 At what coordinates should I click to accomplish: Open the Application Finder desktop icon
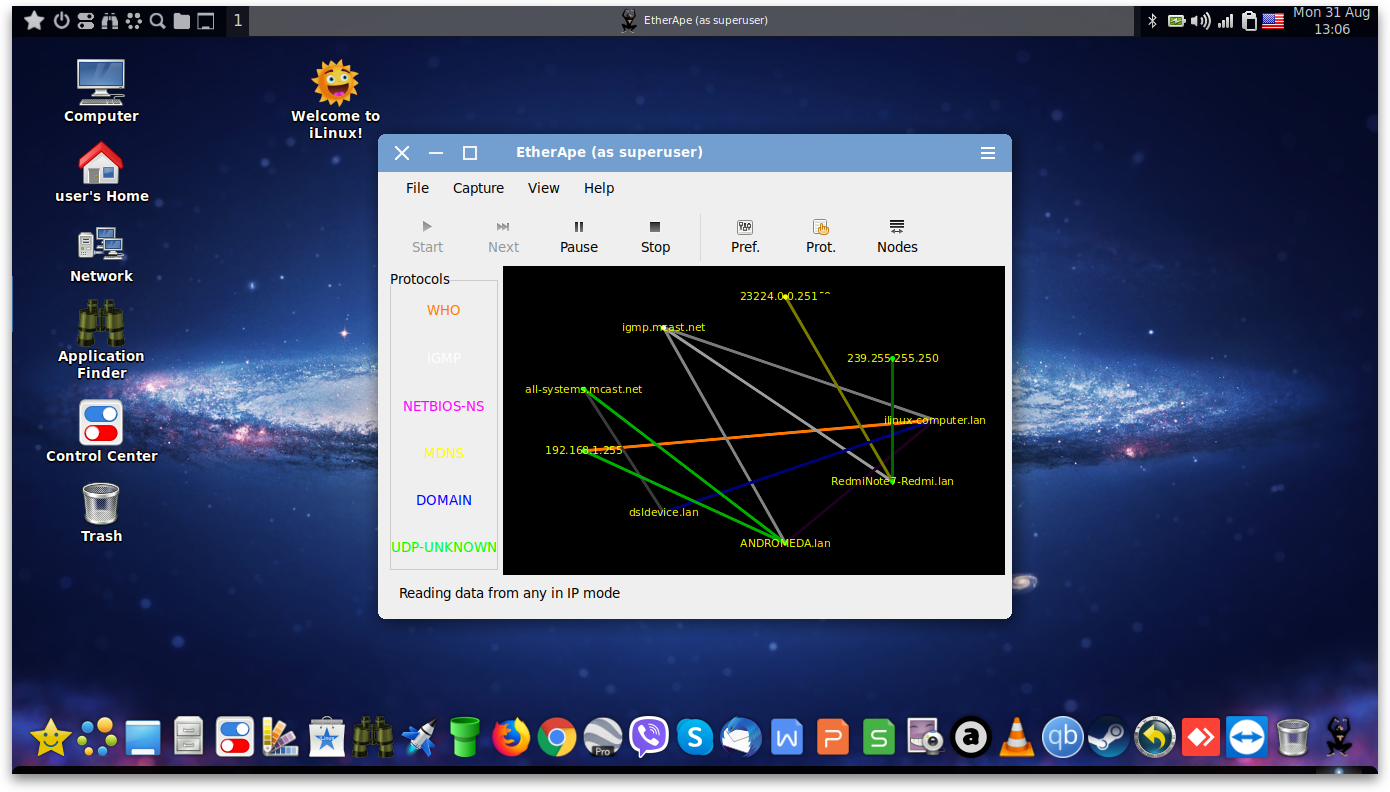101,339
